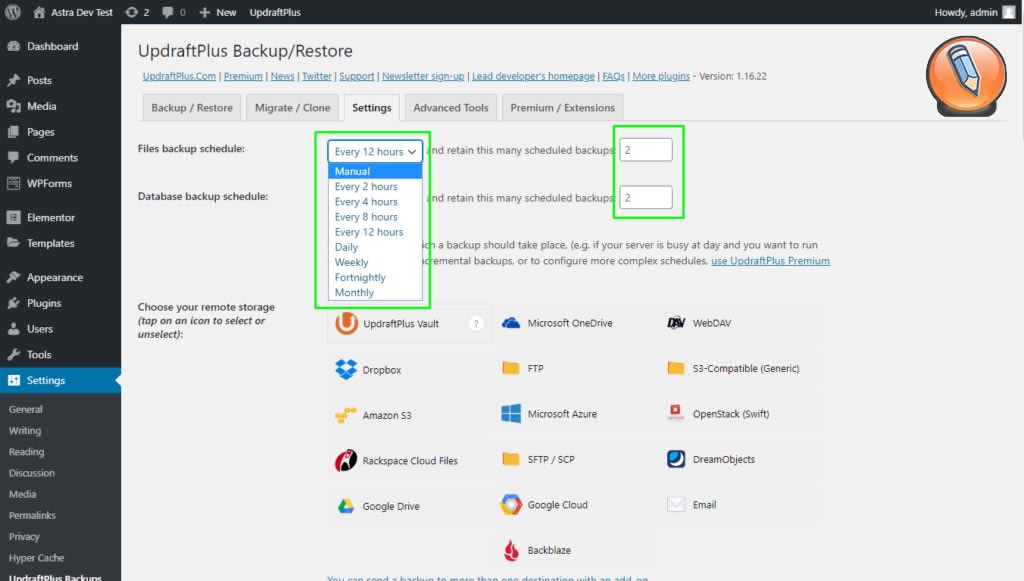
Task: Follow the use UpdraftPlus Premium link
Action: [771, 260]
